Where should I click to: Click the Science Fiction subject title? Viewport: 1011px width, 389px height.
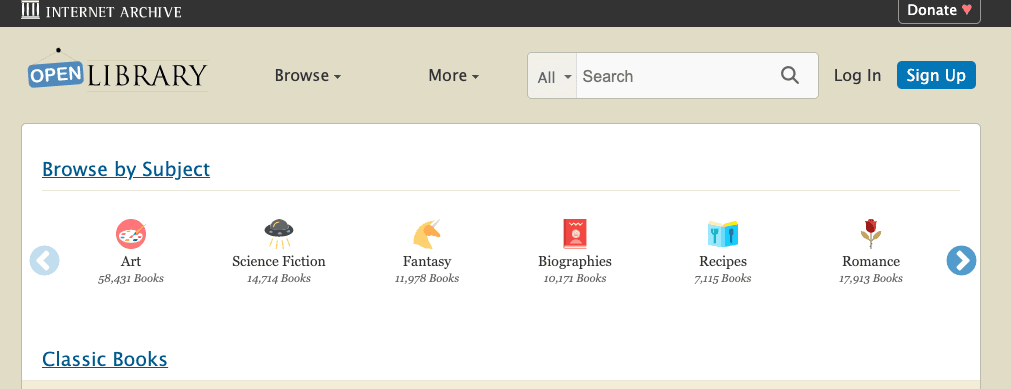click(279, 261)
